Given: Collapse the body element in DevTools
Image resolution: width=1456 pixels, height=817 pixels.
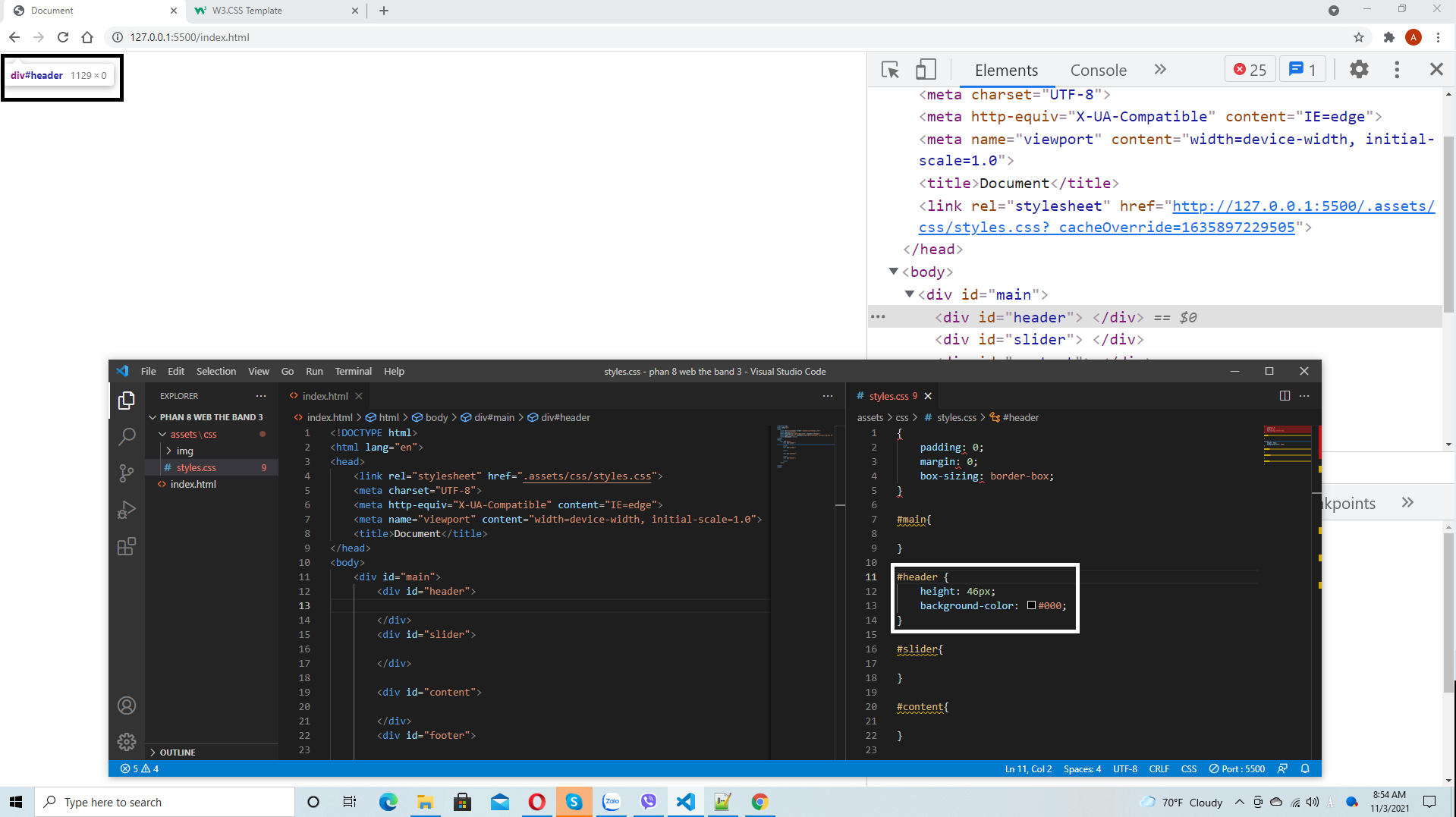Looking at the screenshot, I should [894, 272].
